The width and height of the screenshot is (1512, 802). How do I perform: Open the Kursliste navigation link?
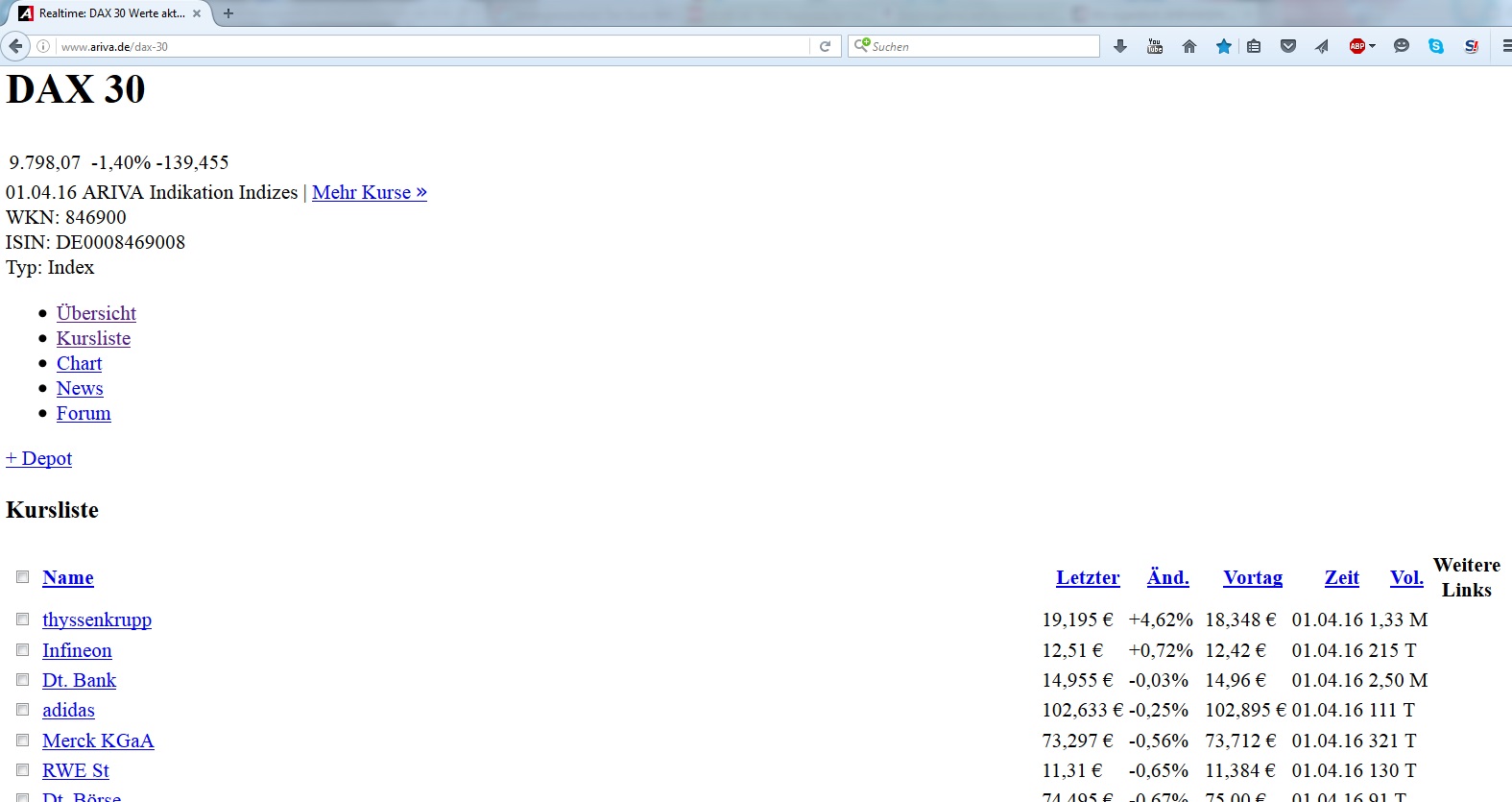tap(93, 338)
